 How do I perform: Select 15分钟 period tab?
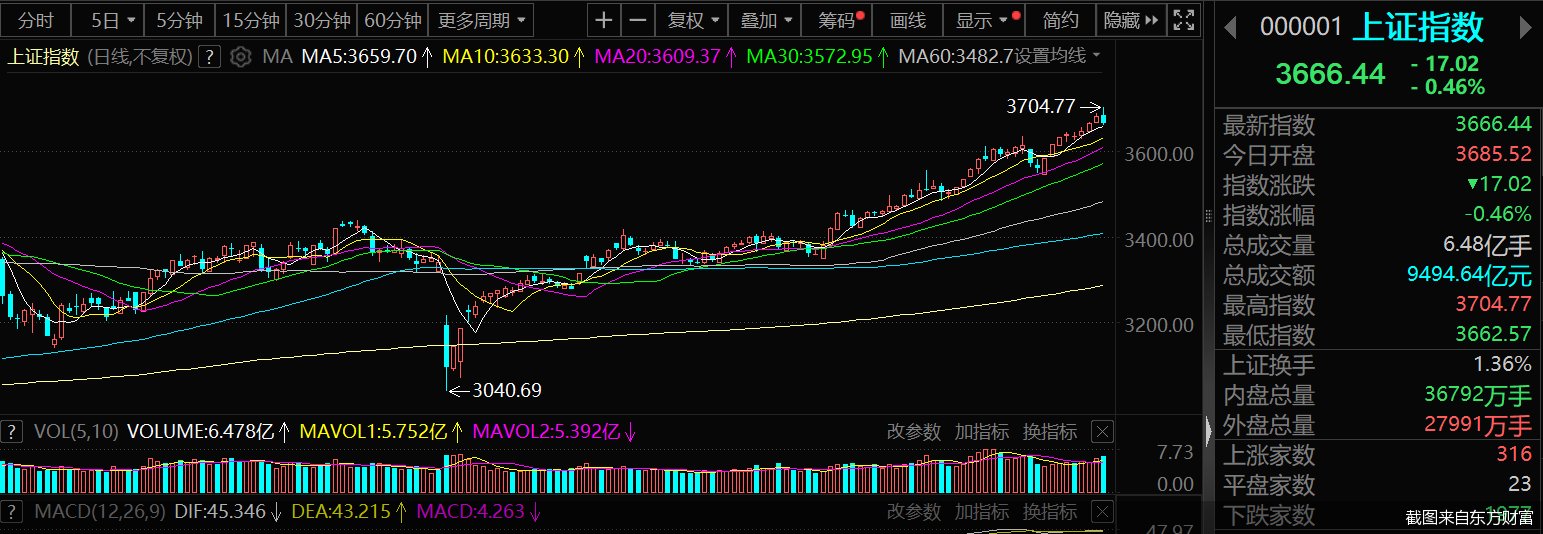tap(251, 20)
